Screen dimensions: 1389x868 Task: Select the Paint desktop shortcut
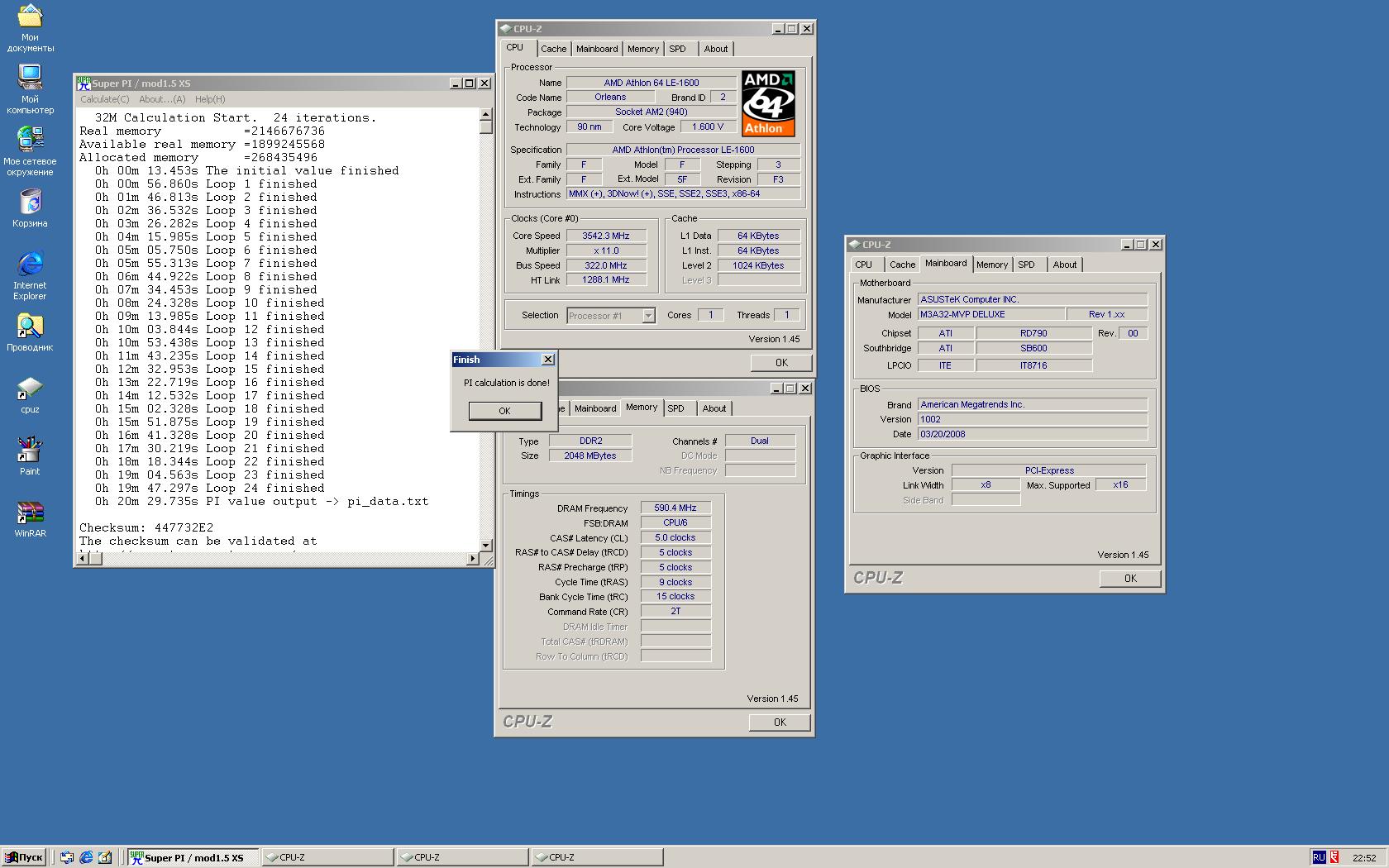(30, 456)
